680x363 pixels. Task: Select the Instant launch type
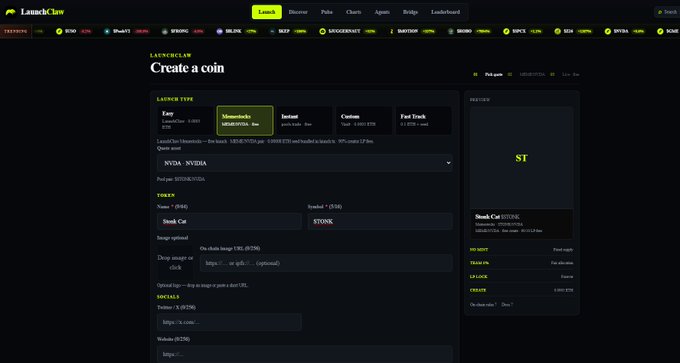coord(304,121)
